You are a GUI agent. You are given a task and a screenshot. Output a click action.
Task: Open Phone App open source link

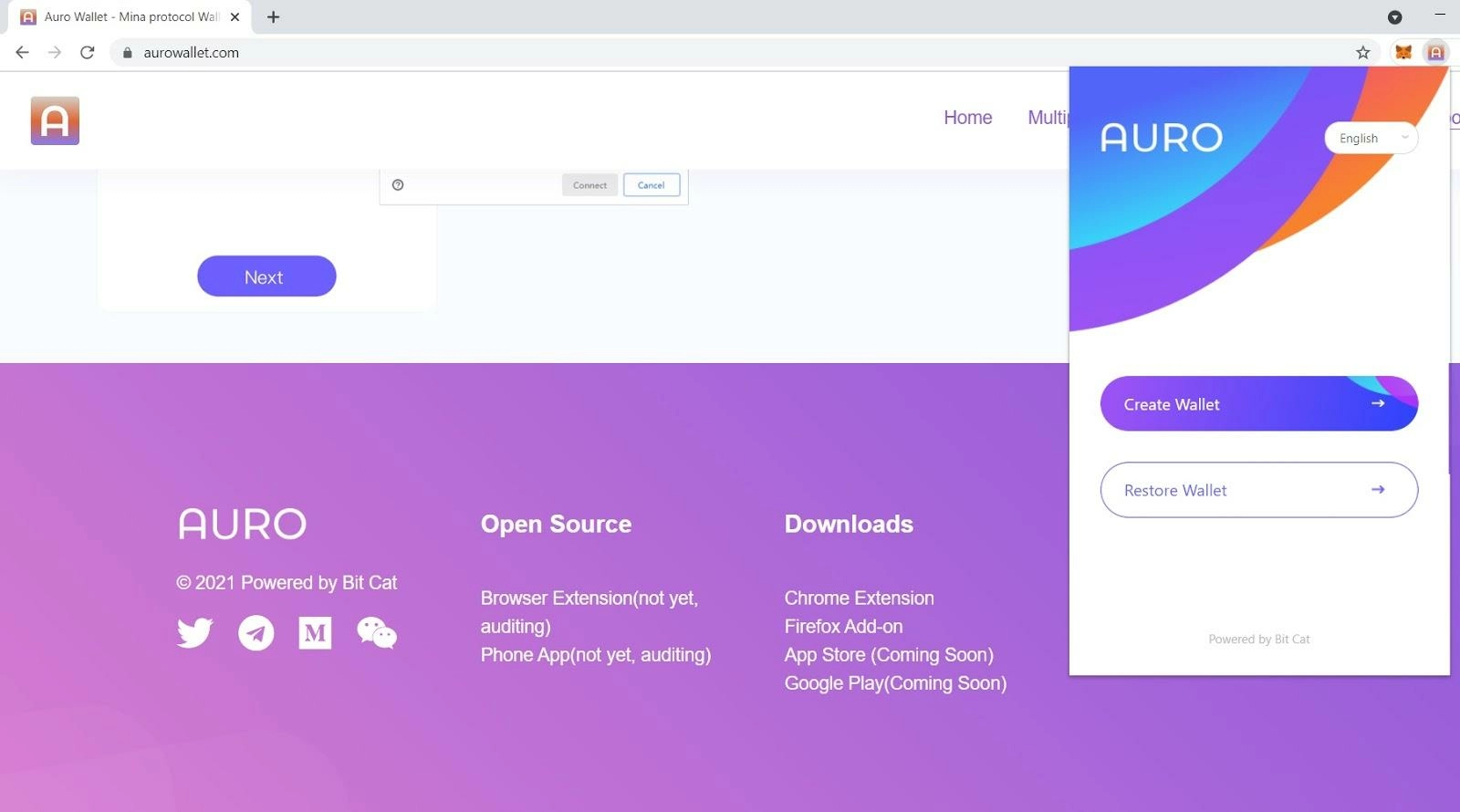coord(596,655)
